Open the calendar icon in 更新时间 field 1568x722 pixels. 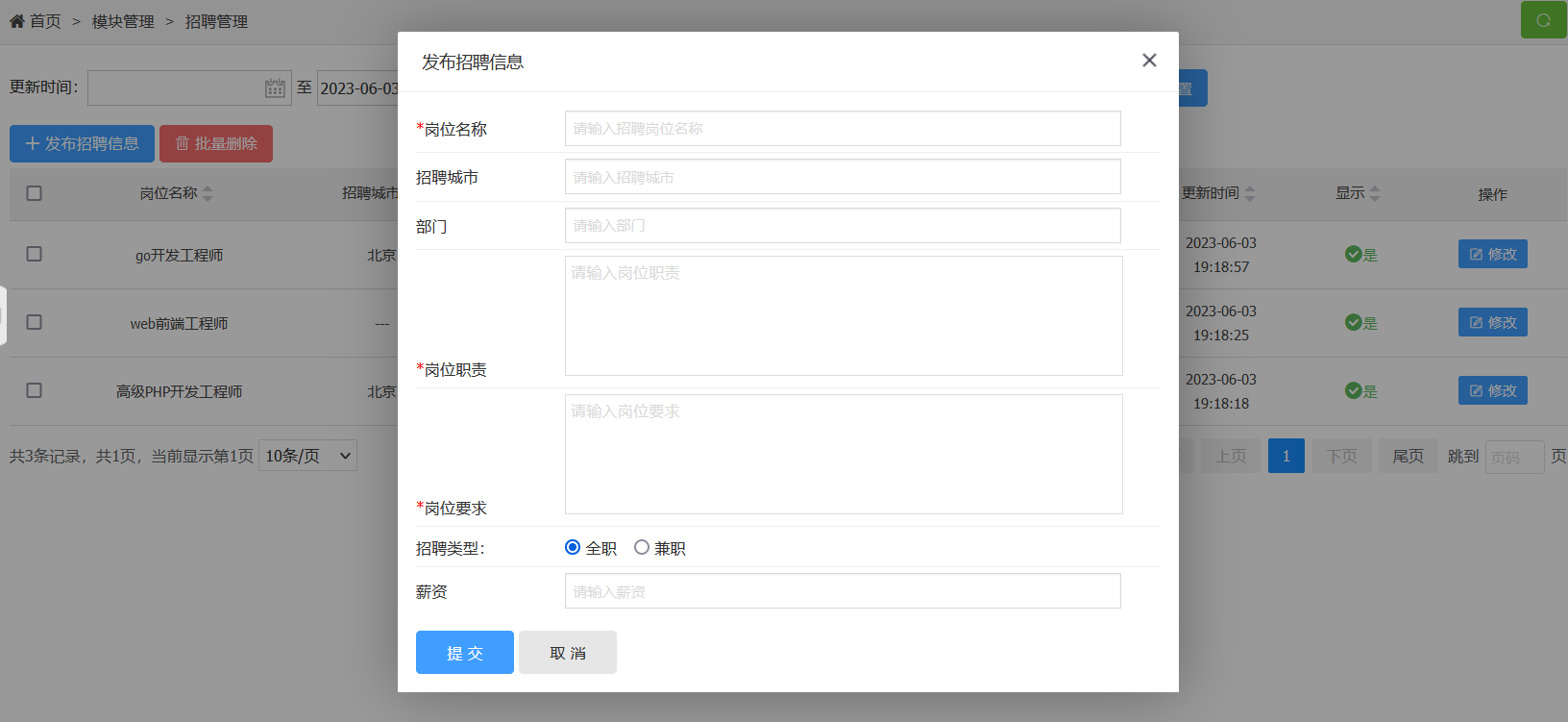pyautogui.click(x=275, y=88)
